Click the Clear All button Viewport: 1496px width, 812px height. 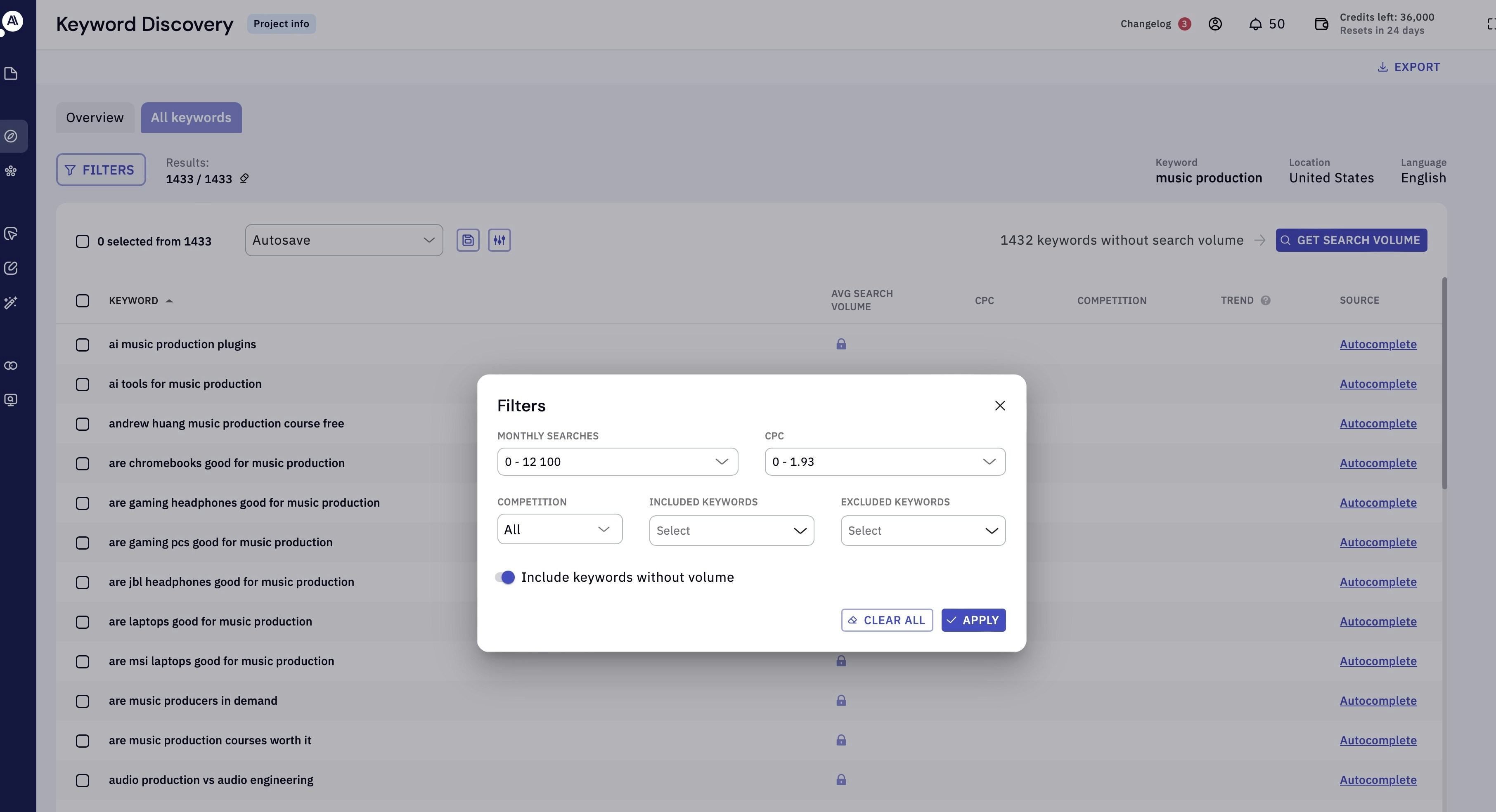(x=886, y=620)
